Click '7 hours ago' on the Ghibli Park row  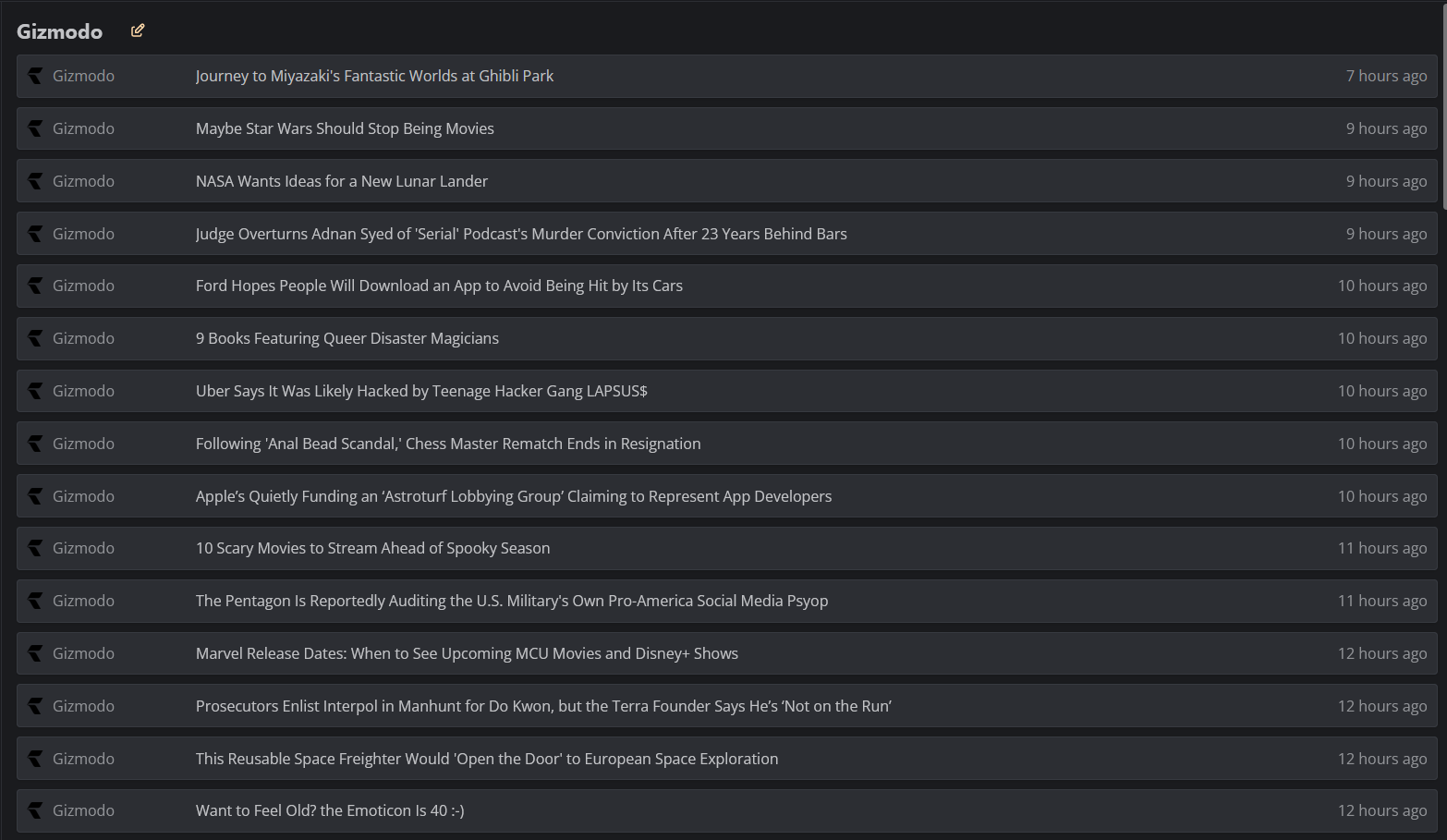[x=1386, y=76]
